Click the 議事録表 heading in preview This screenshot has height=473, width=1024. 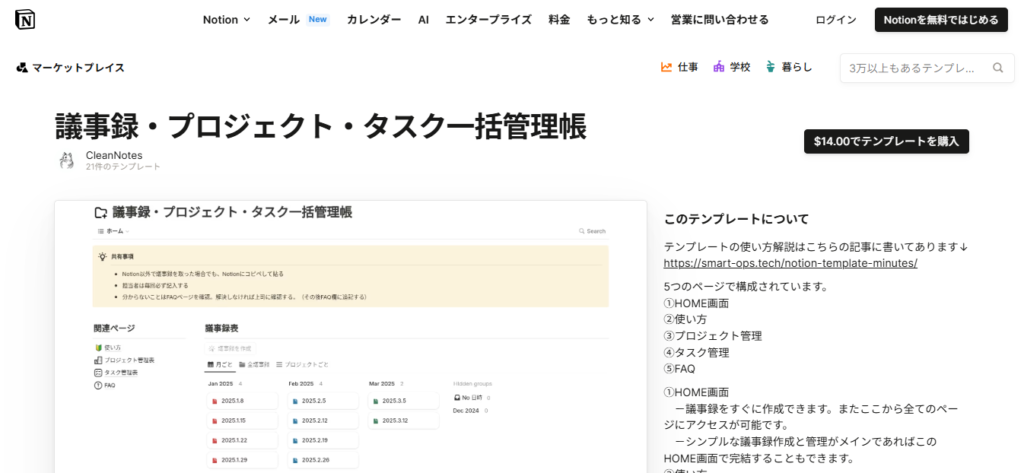click(221, 328)
